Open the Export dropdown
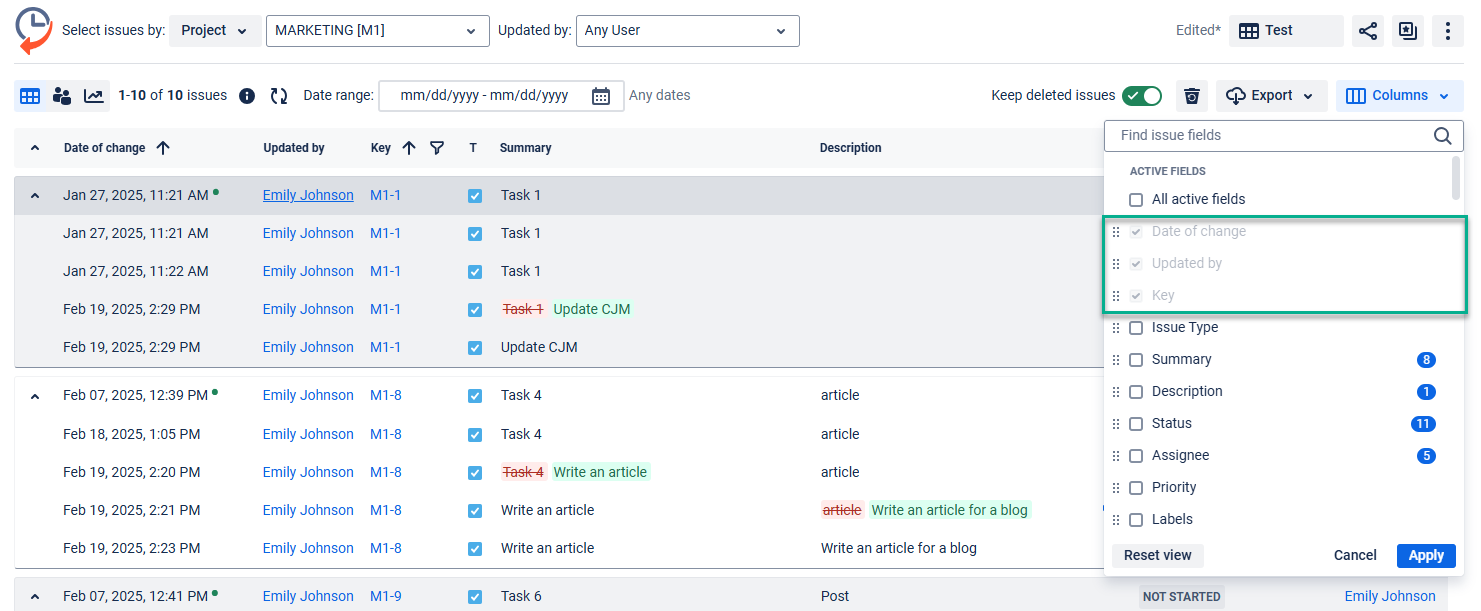1481x611 pixels. 1271,96
